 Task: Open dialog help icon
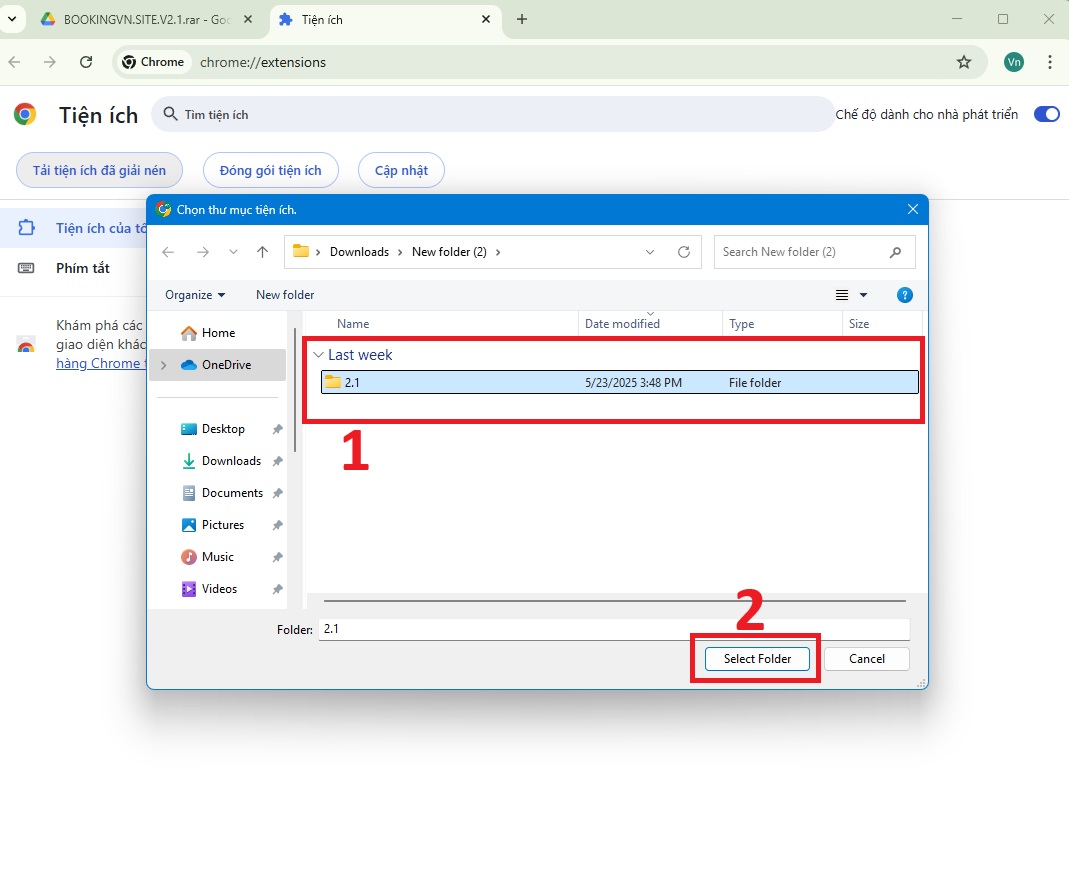pyautogui.click(x=905, y=295)
